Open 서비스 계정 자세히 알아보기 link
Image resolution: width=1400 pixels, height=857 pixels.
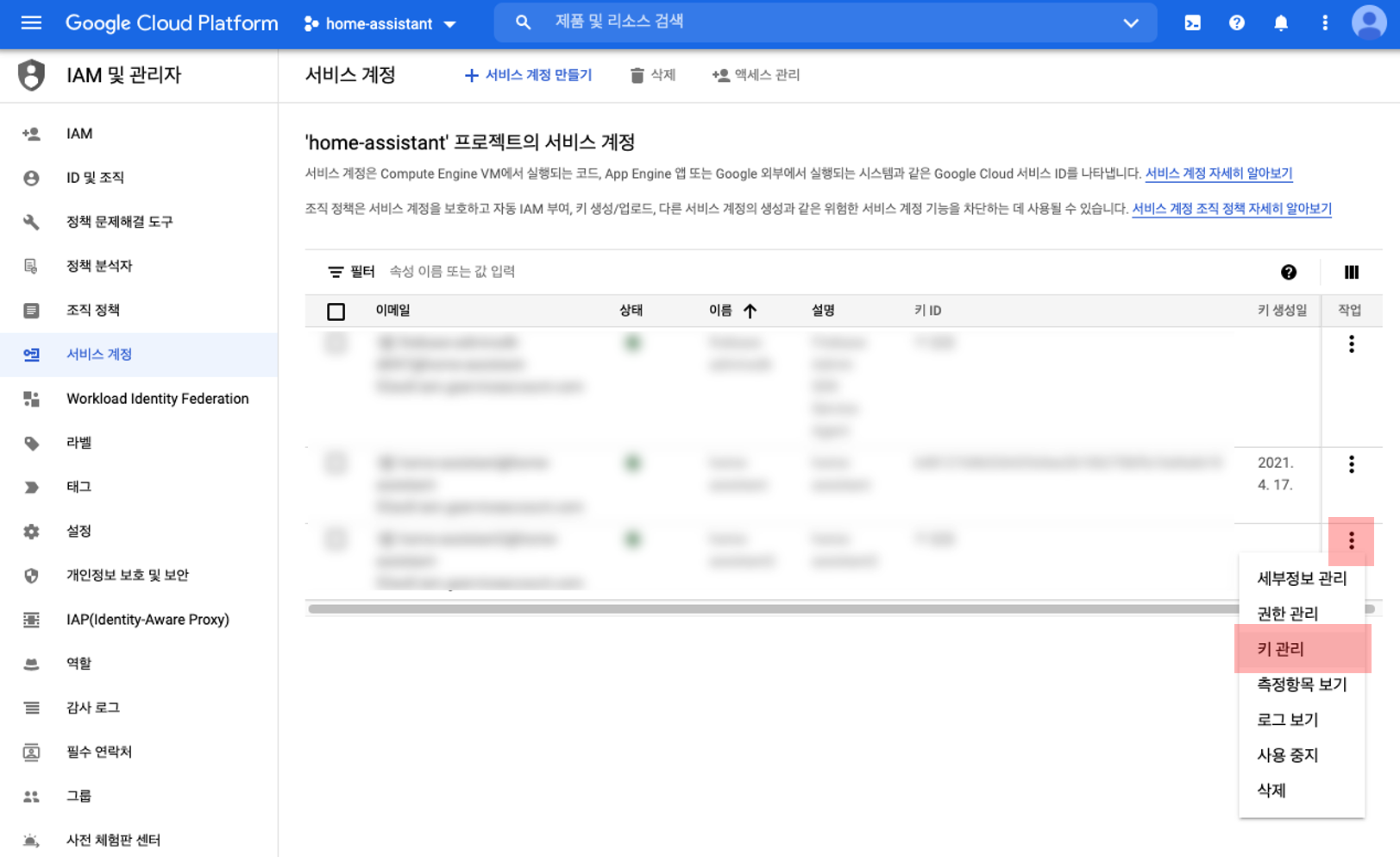point(1218,173)
